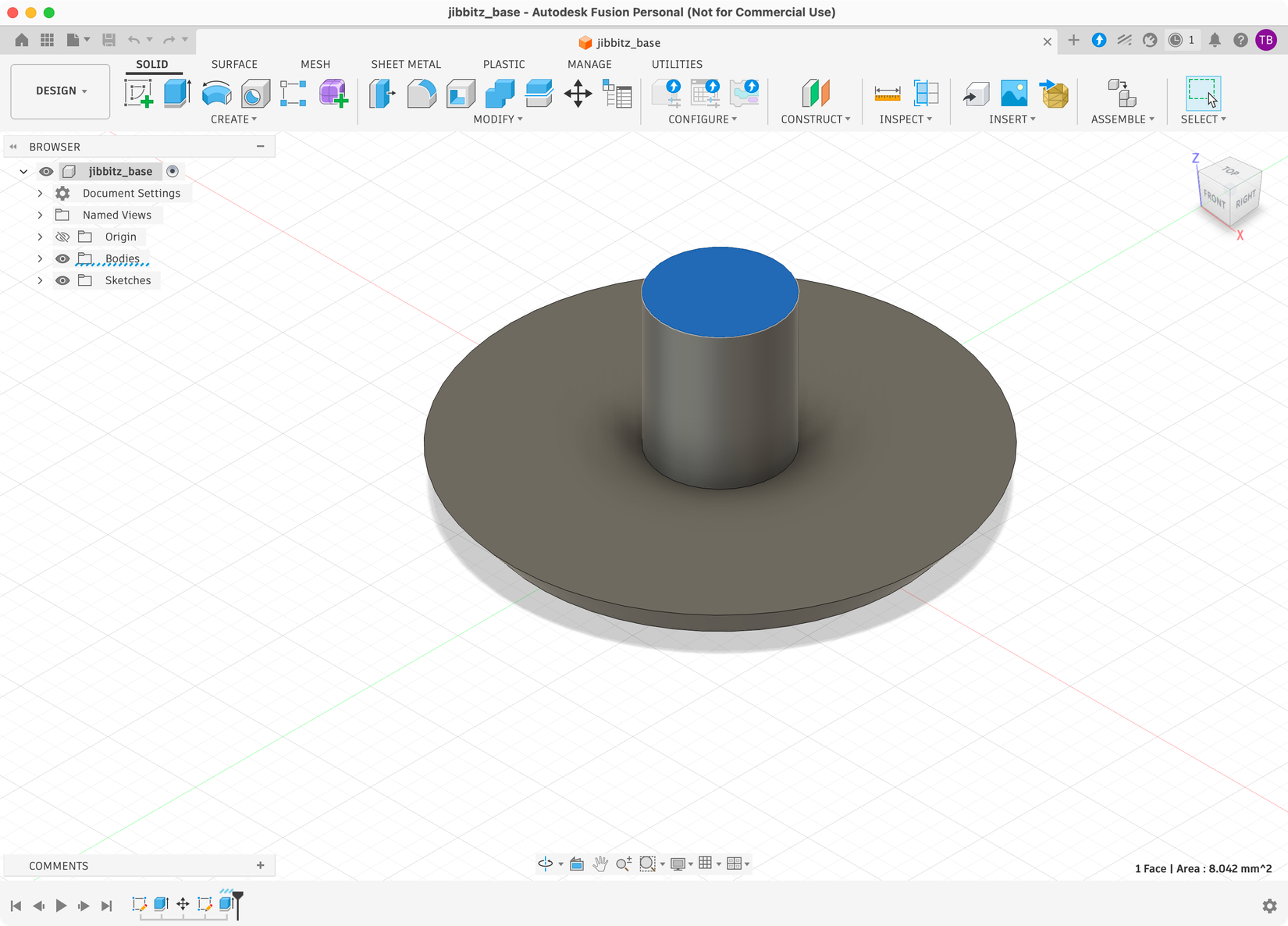Click the New Component assemble icon
Image resolution: width=1288 pixels, height=926 pixels.
click(x=1122, y=94)
